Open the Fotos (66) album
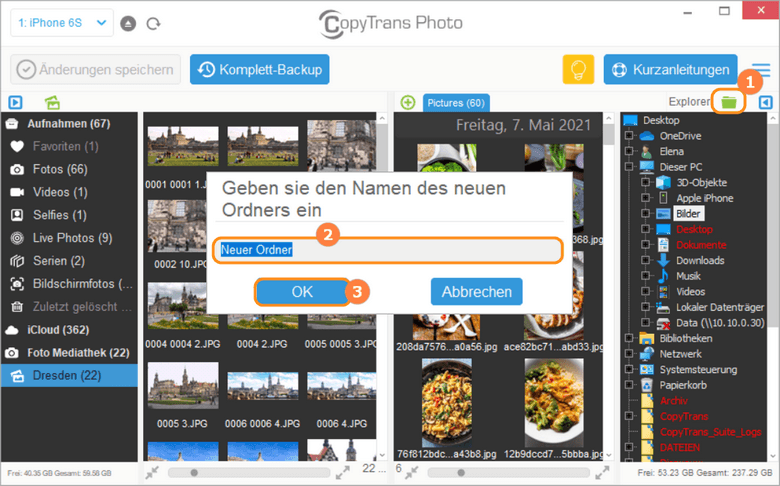The image size is (780, 486). click(x=69, y=169)
